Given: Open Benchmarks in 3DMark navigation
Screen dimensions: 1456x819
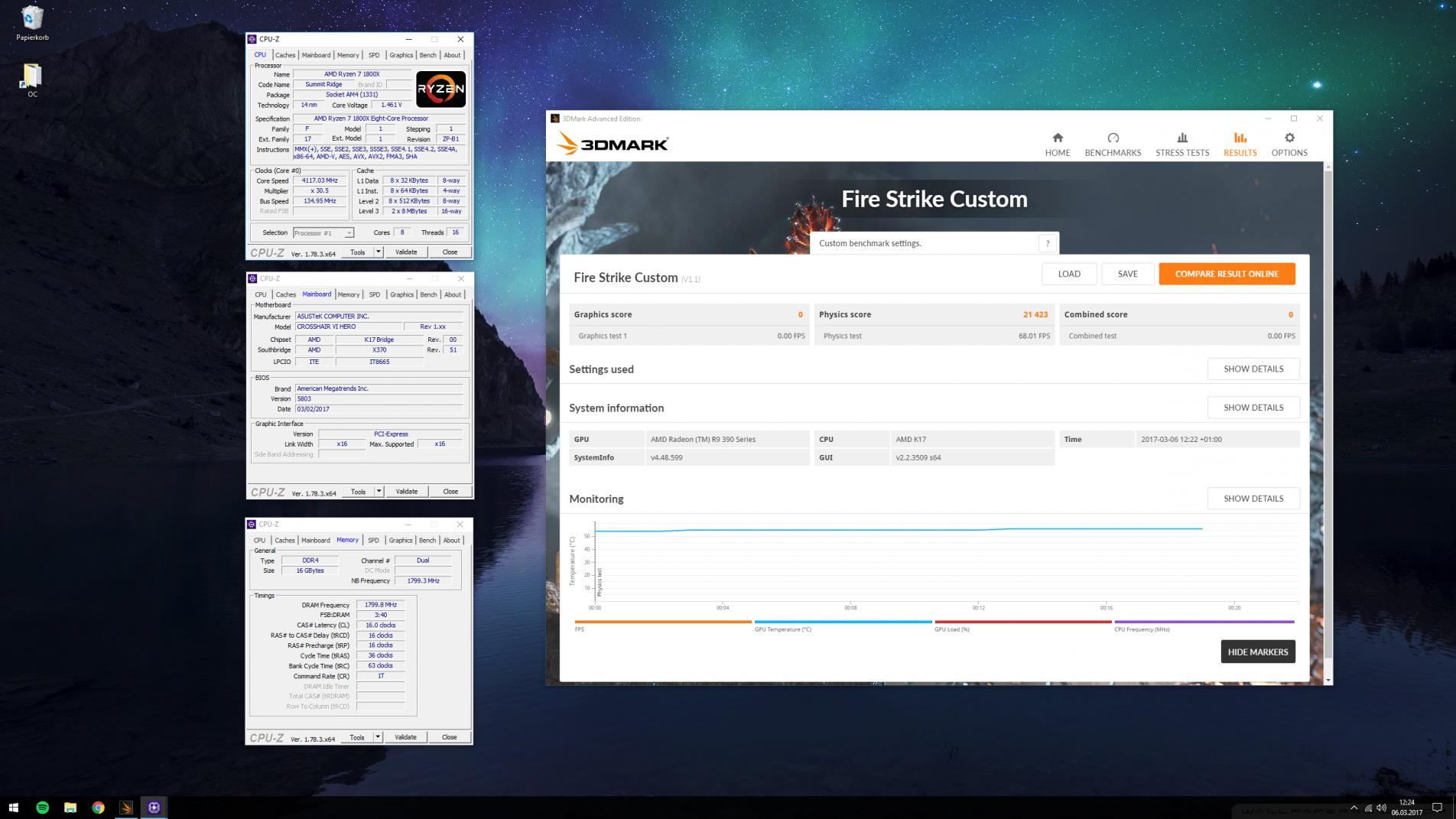Looking at the screenshot, I should point(1113,144).
